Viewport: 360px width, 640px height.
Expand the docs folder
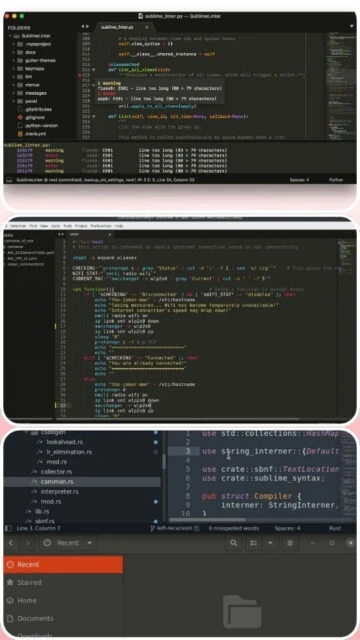[14, 52]
